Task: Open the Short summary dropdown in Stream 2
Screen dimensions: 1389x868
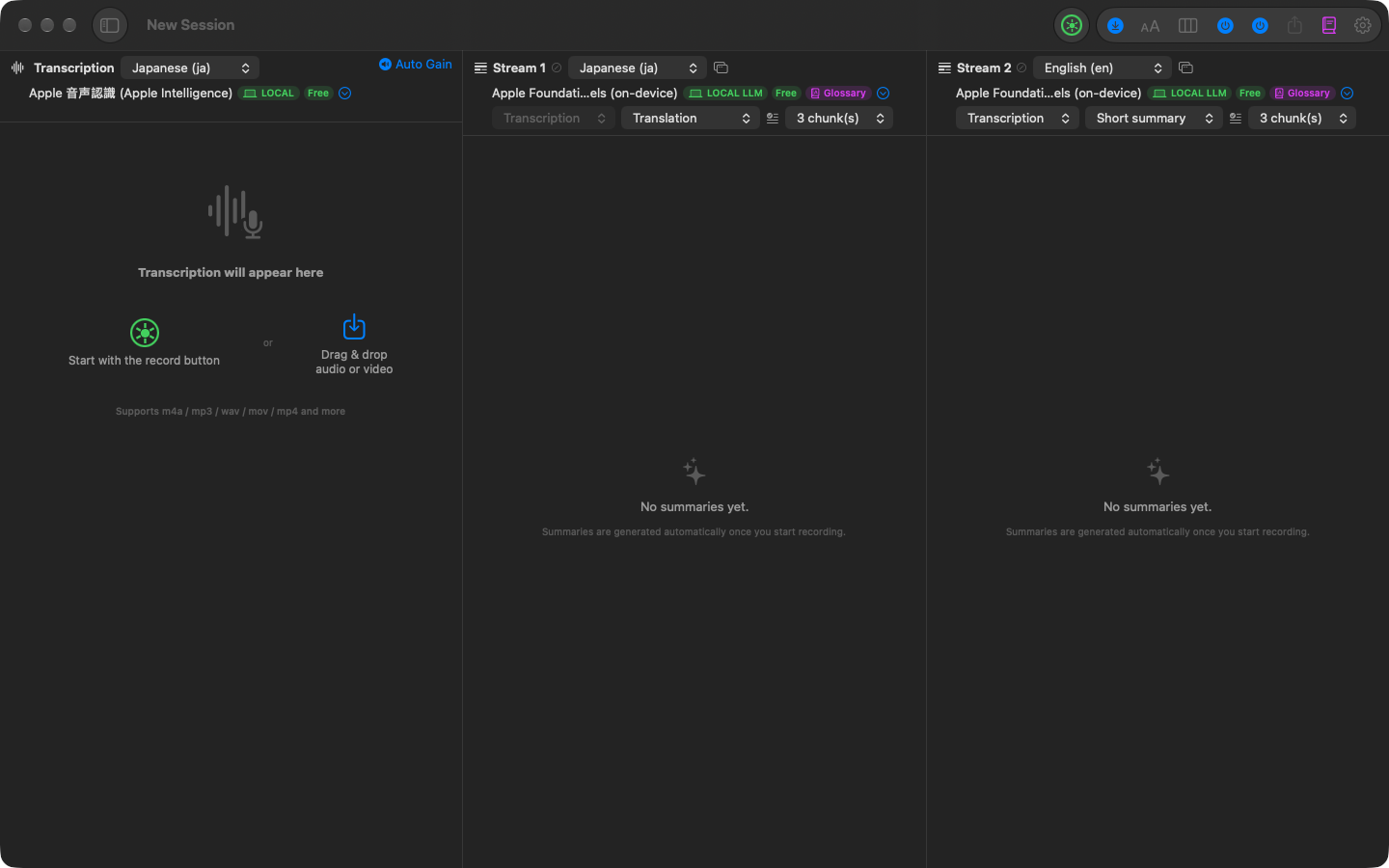Action: [x=1154, y=118]
